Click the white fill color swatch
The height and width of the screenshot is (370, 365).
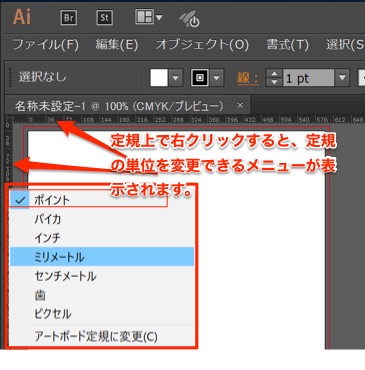click(x=159, y=78)
